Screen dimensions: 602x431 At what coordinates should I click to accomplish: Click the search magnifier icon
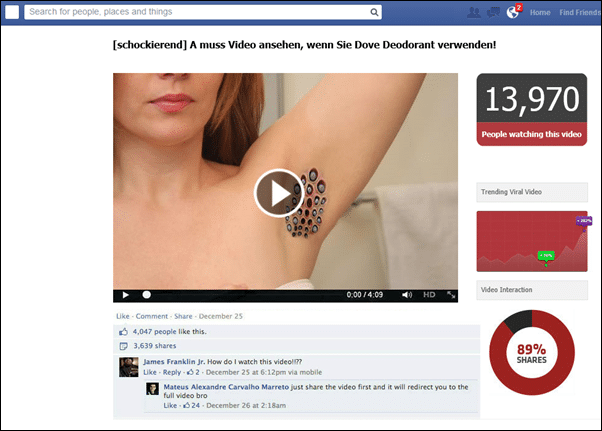pyautogui.click(x=374, y=12)
